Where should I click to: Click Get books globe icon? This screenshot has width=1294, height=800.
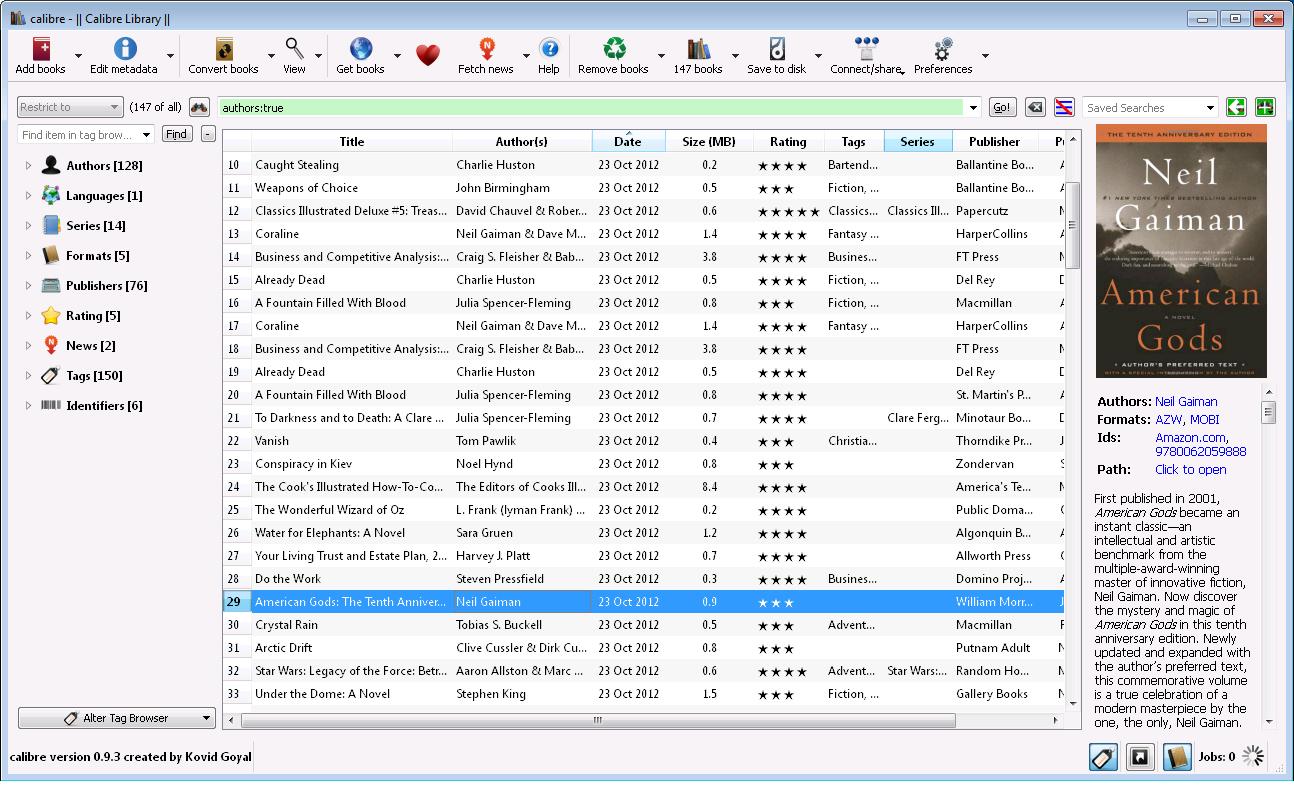tap(360, 49)
